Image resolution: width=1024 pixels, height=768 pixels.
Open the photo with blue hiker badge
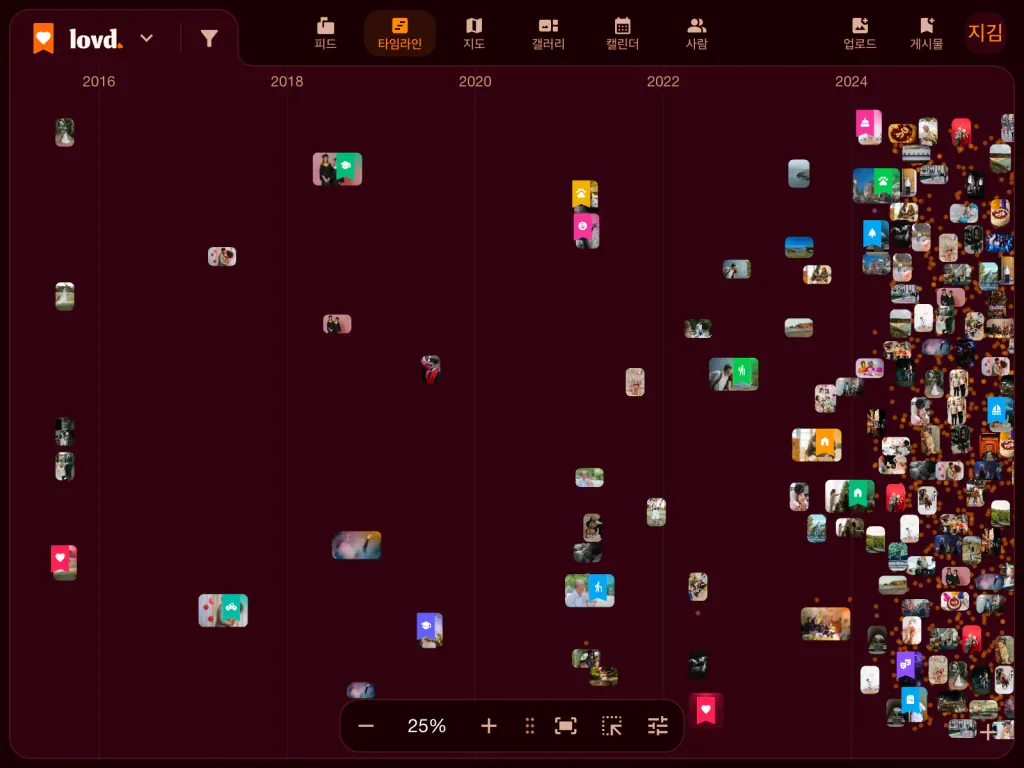pyautogui.click(x=589, y=590)
